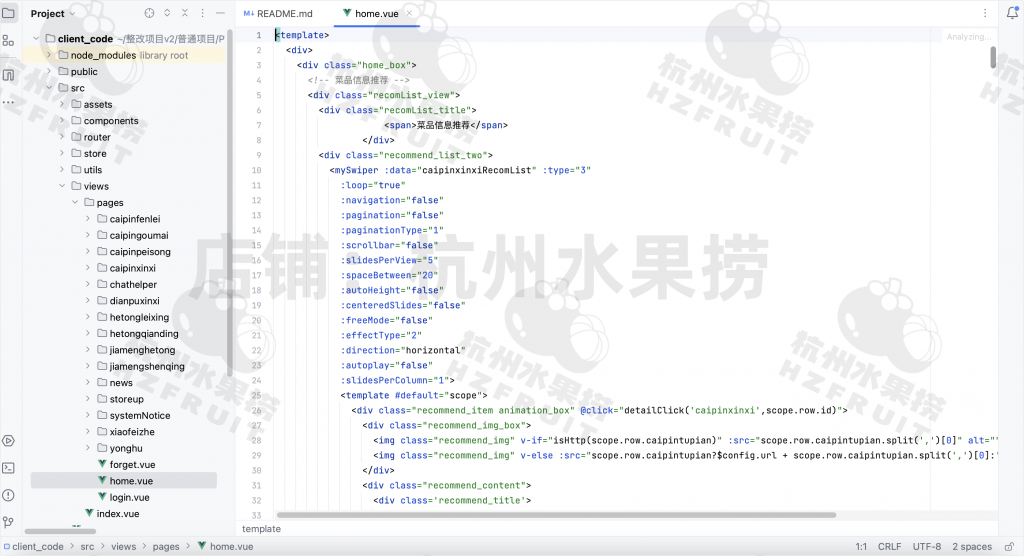Collapse the src folder

(x=49, y=88)
